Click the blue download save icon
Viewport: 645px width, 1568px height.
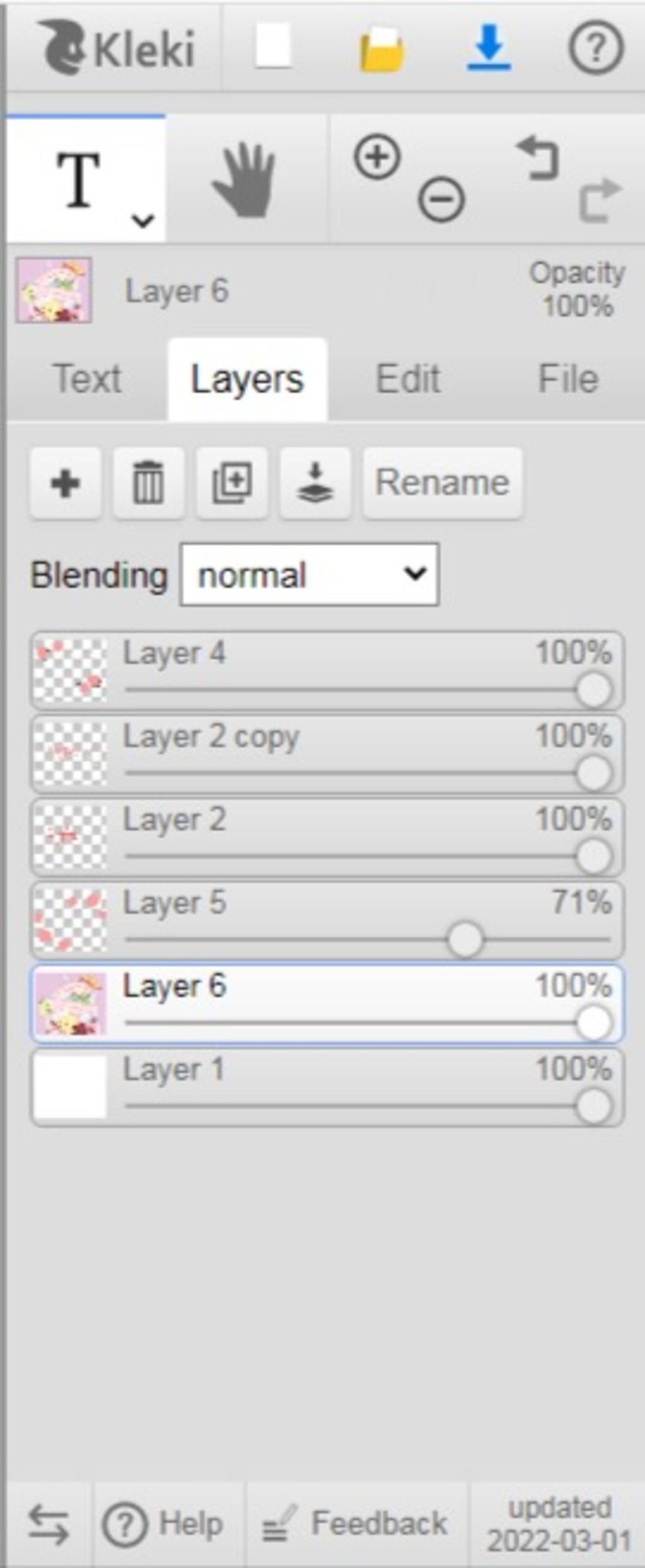[489, 47]
